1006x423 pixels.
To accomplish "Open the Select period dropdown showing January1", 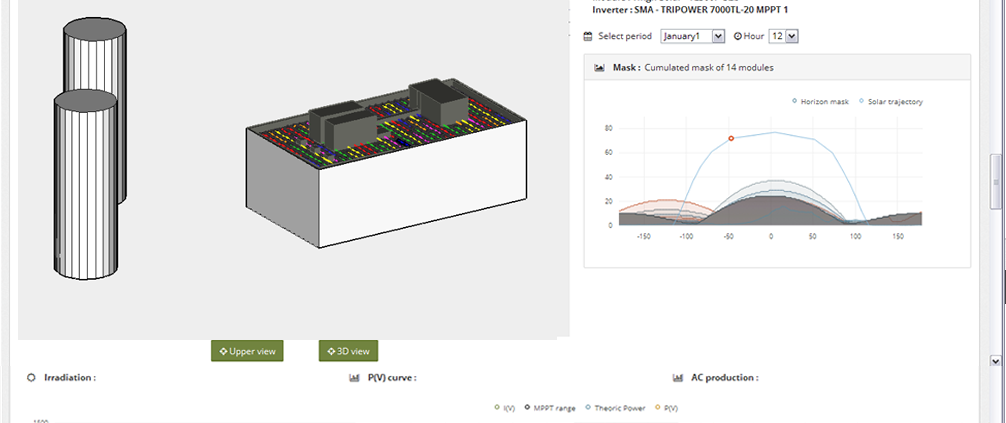I will pos(693,37).
